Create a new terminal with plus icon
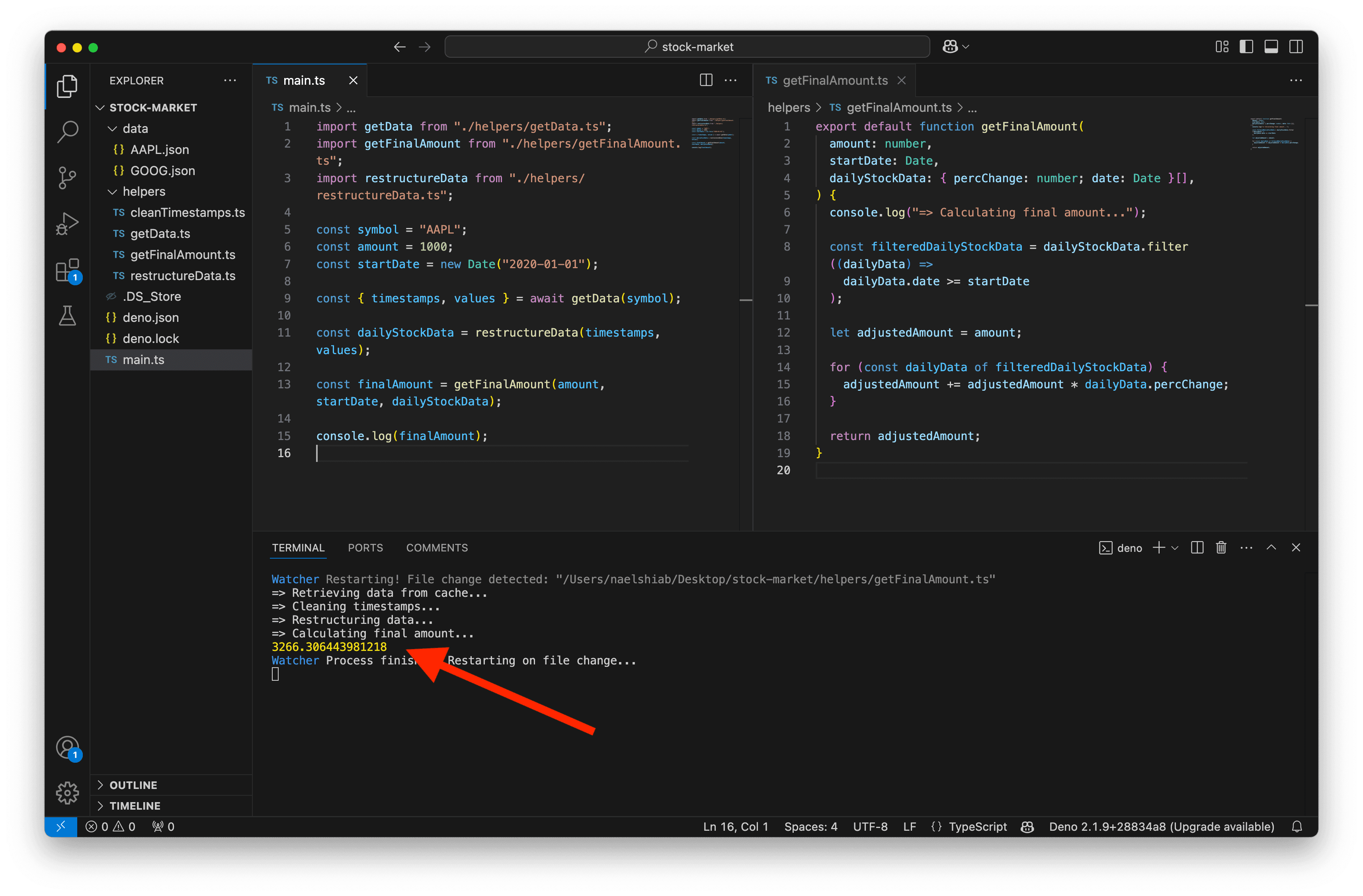This screenshot has width=1363, height=896. (1158, 548)
